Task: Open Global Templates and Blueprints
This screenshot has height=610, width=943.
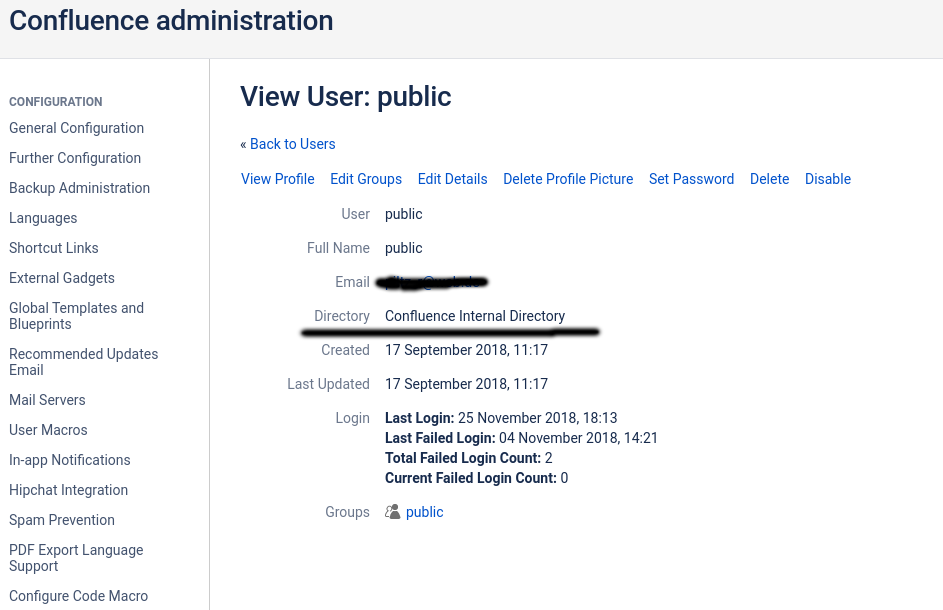Action: tap(76, 316)
